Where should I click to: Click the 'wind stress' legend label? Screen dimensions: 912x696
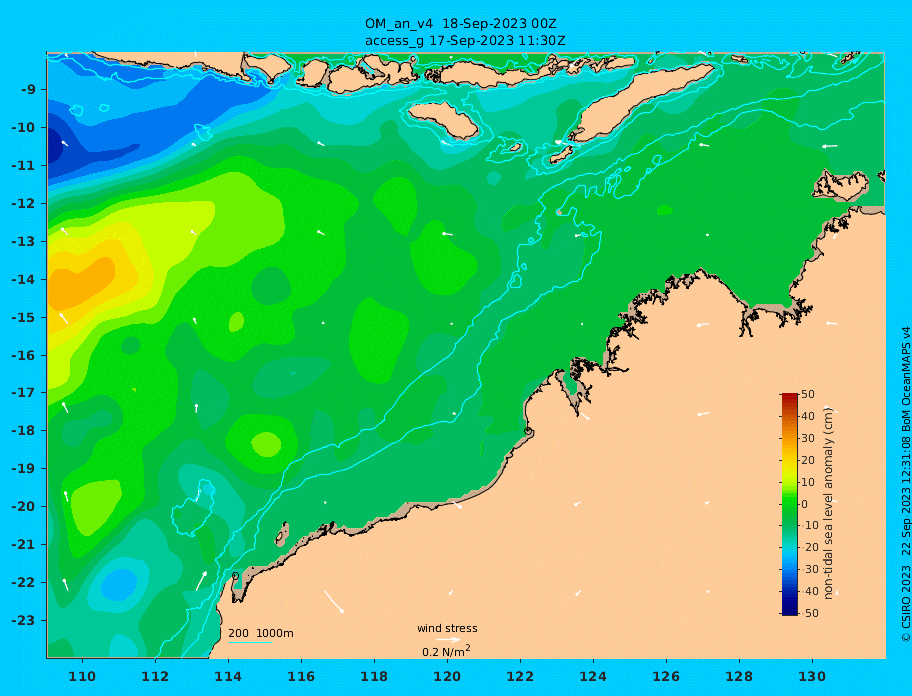pyautogui.click(x=447, y=629)
